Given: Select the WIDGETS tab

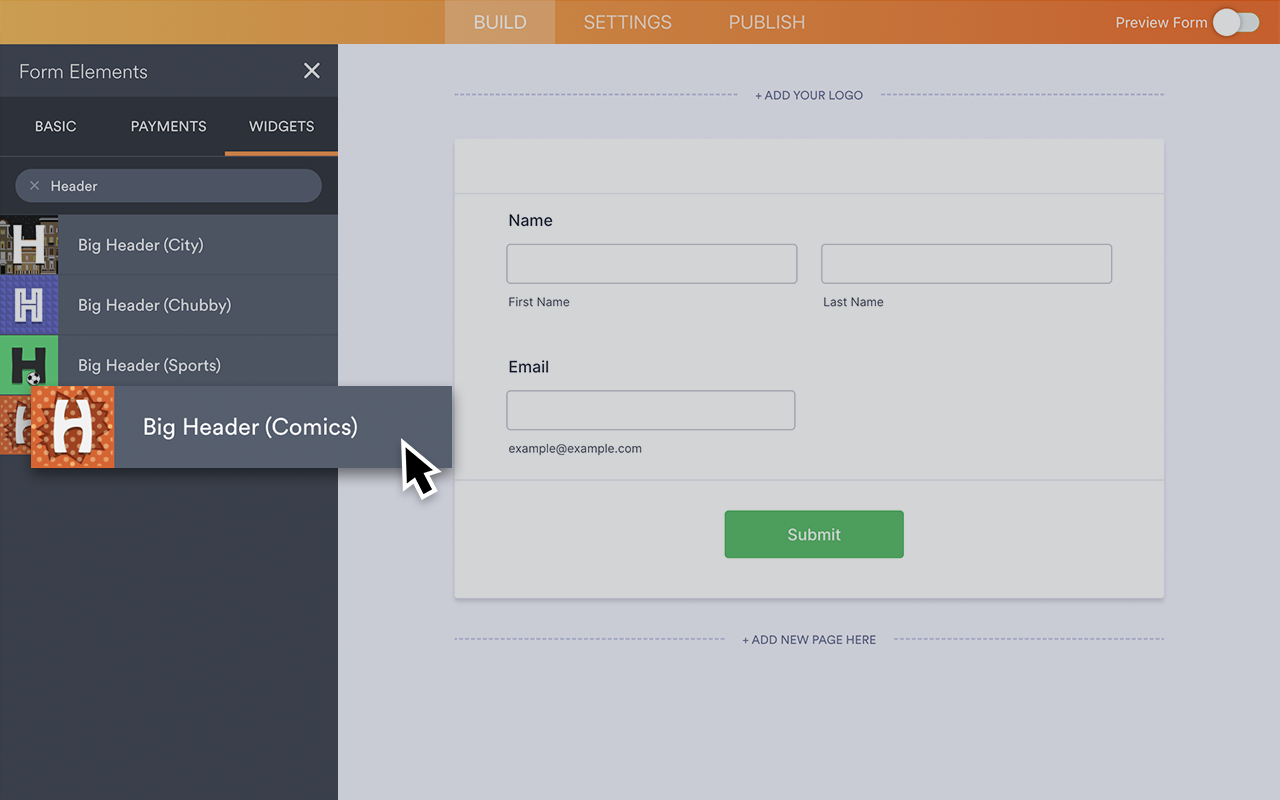Looking at the screenshot, I should tap(281, 126).
